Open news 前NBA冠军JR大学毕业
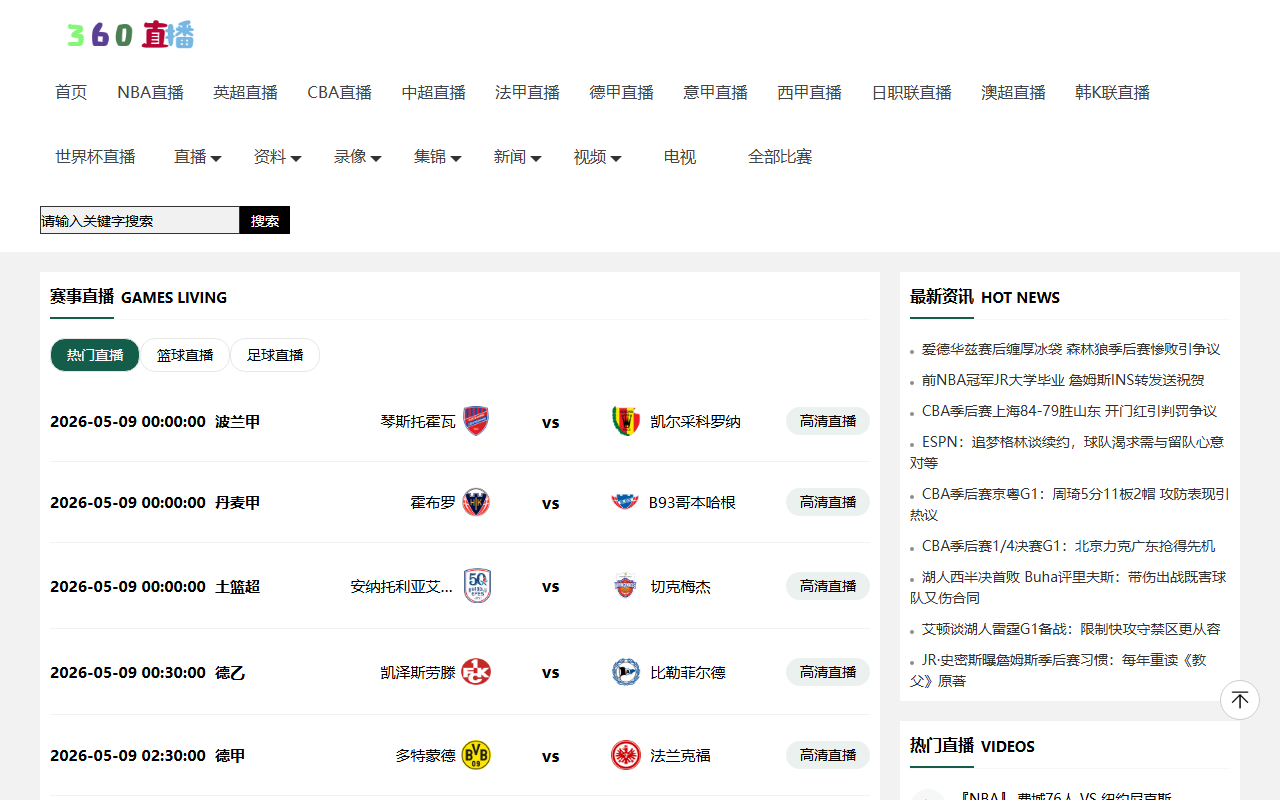 (x=1063, y=380)
